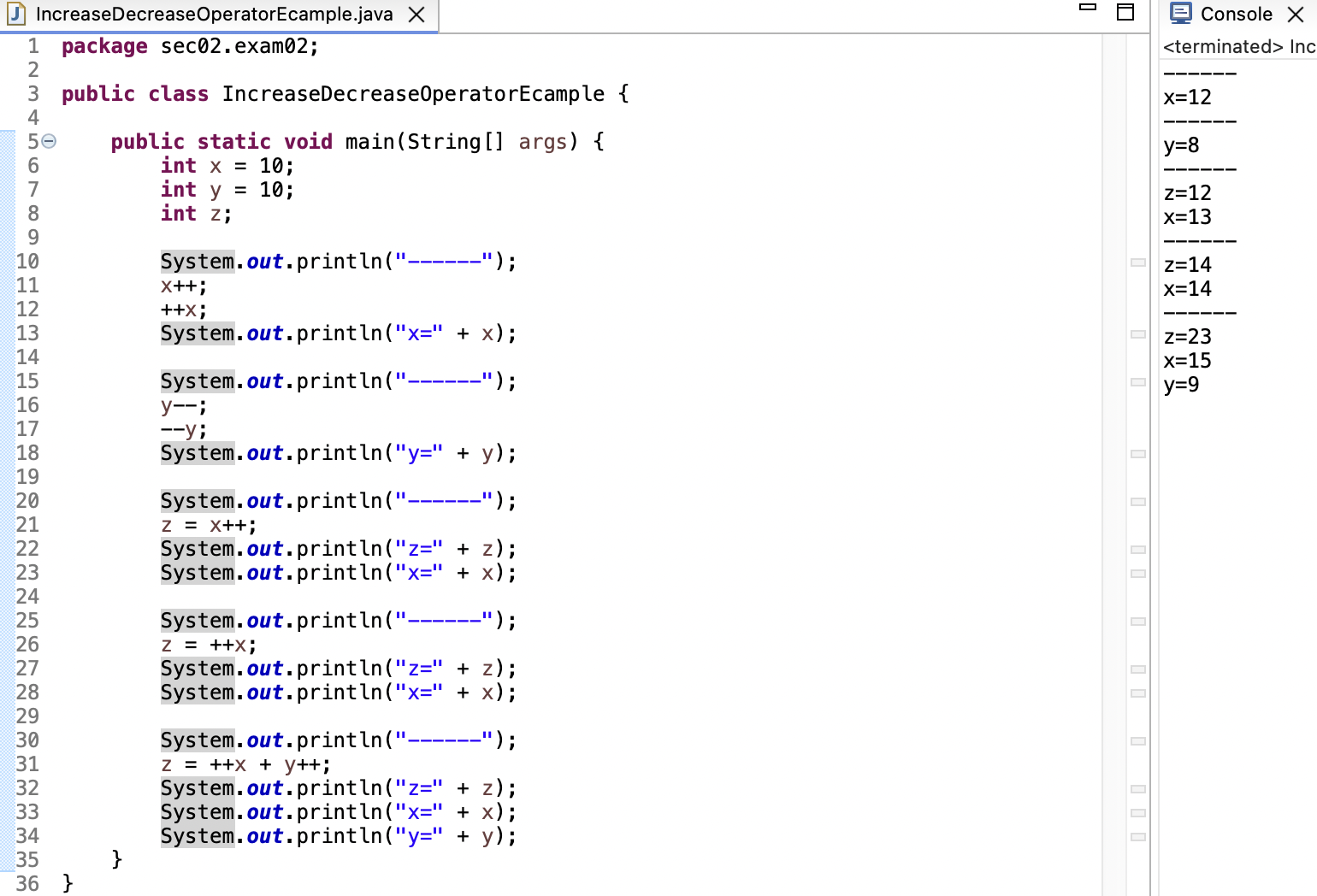The height and width of the screenshot is (896, 1317).
Task: Click overview ruler marker for line 13
Action: [x=1138, y=334]
